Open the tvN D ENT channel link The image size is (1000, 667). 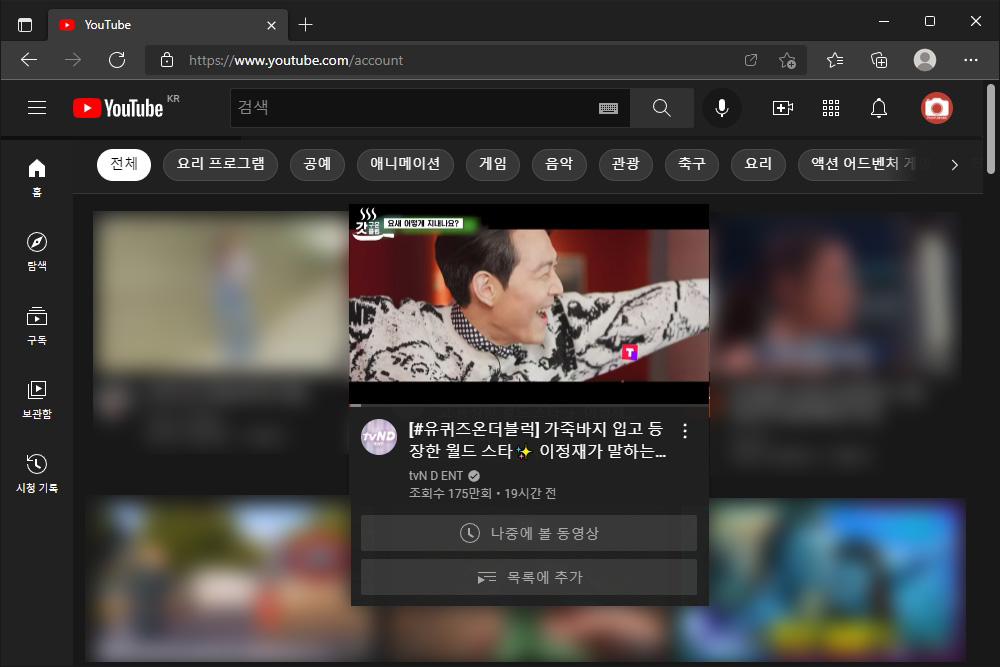436,476
